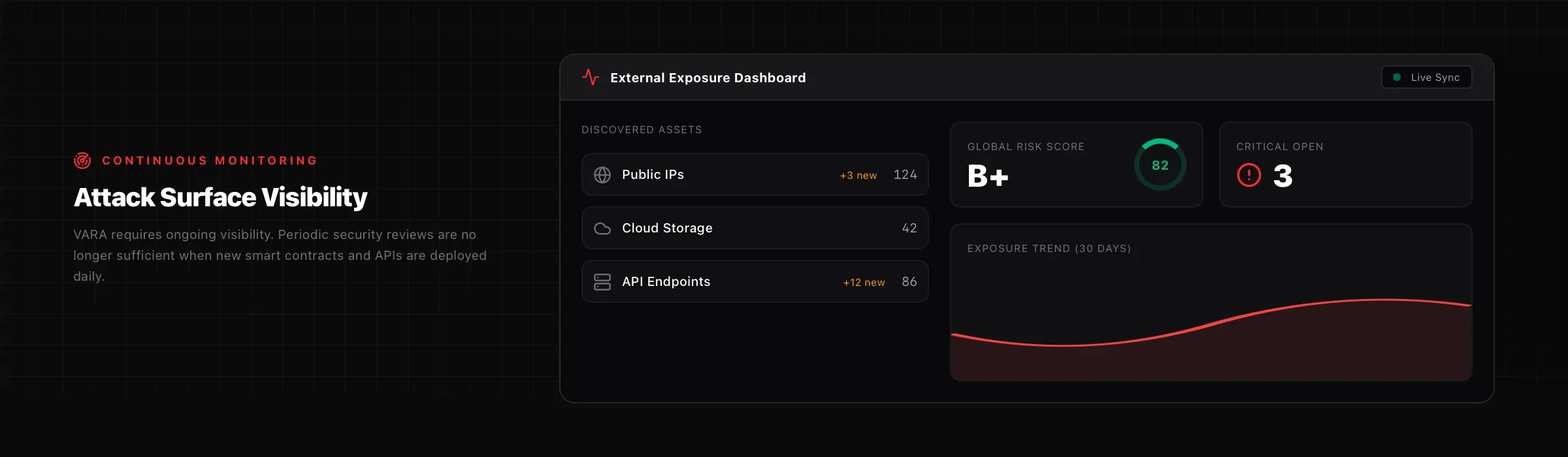
Task: Click the server icon in API Endpoints row
Action: (602, 282)
